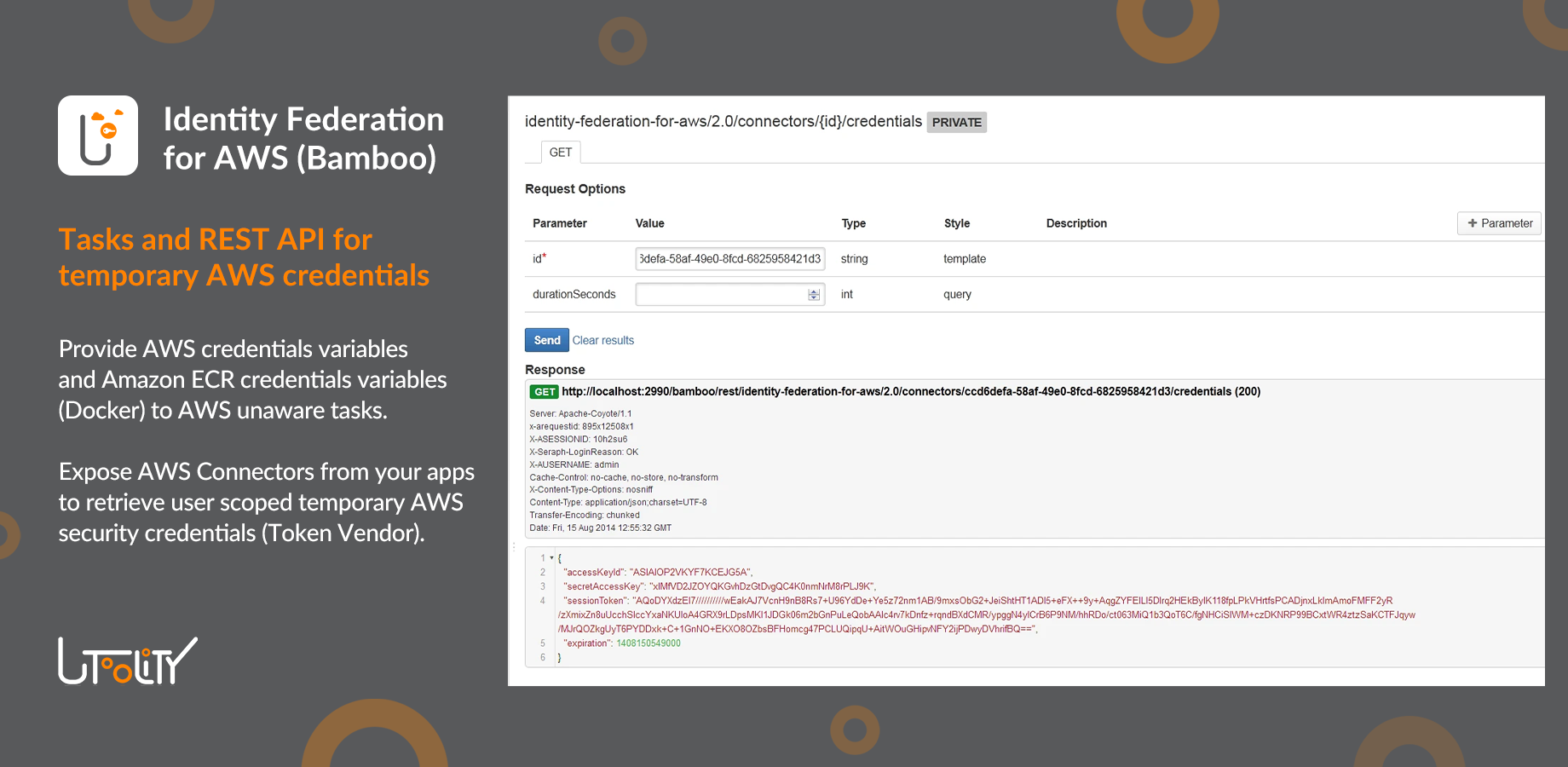
Task: Click the endpoint path title text
Action: coord(723,122)
